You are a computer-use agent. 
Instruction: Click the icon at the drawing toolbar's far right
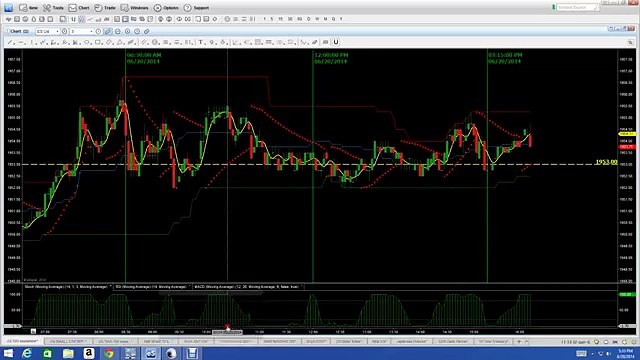click(x=631, y=42)
